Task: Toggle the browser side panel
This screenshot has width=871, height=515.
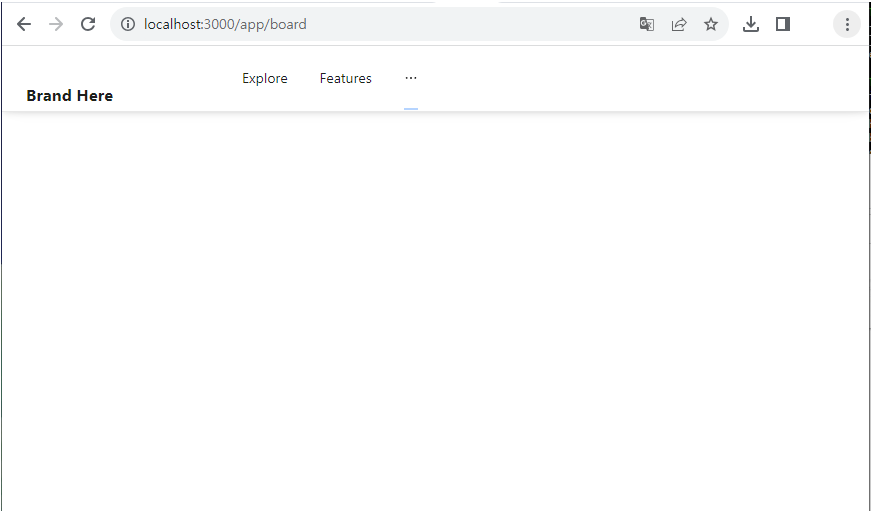Action: pyautogui.click(x=783, y=24)
